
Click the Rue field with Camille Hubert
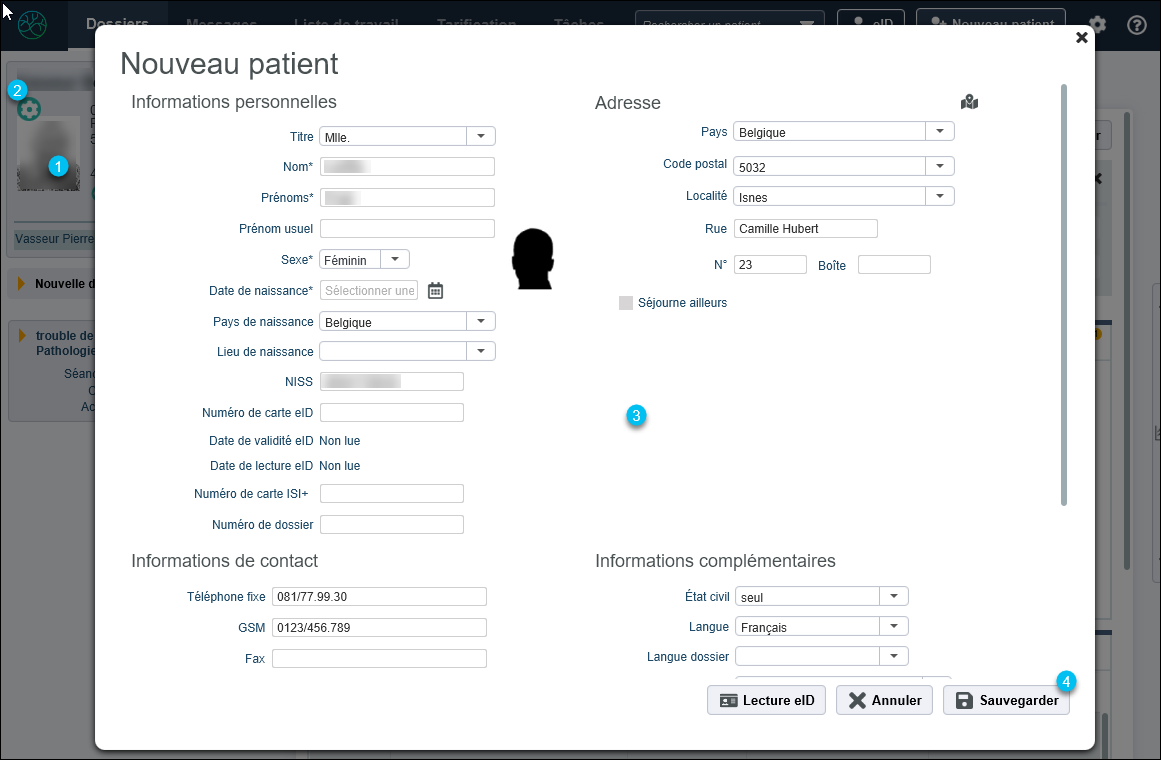[806, 228]
